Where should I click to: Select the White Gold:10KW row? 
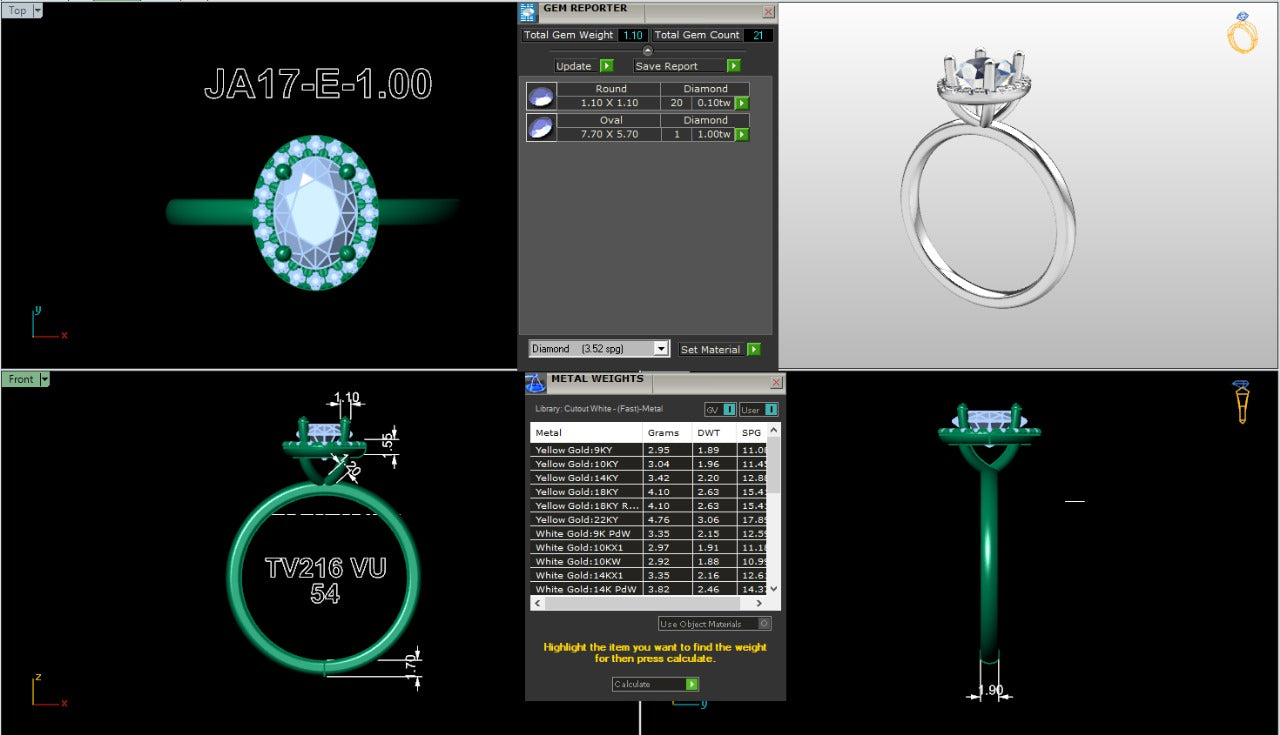[650, 562]
